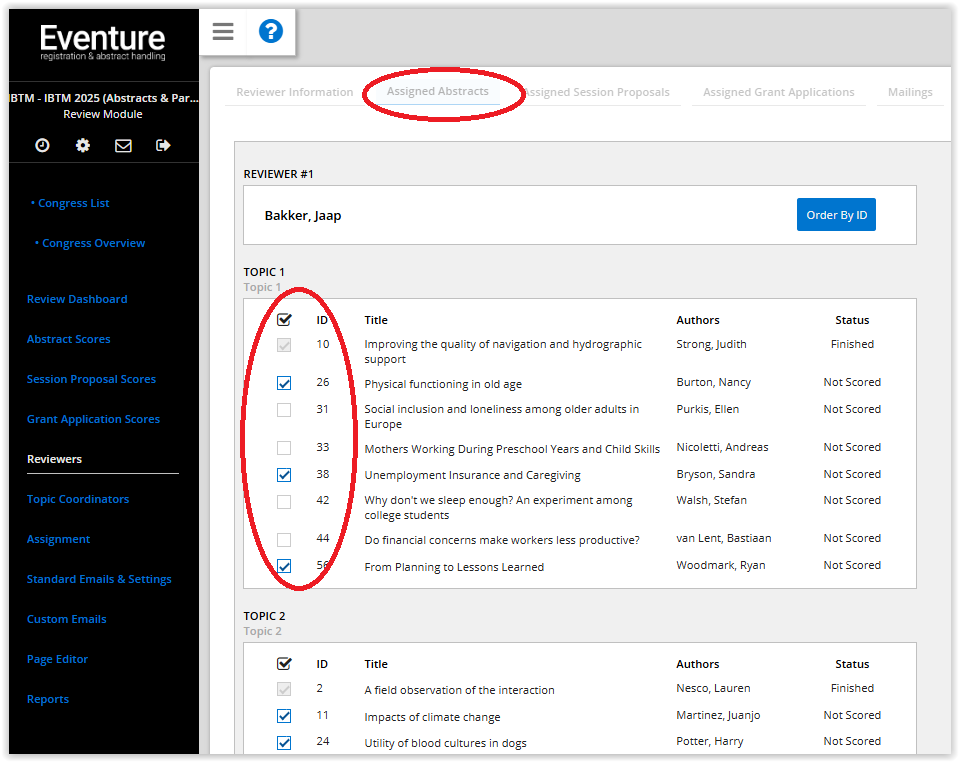
Task: Click title Impacts of climate change
Action: point(432,717)
